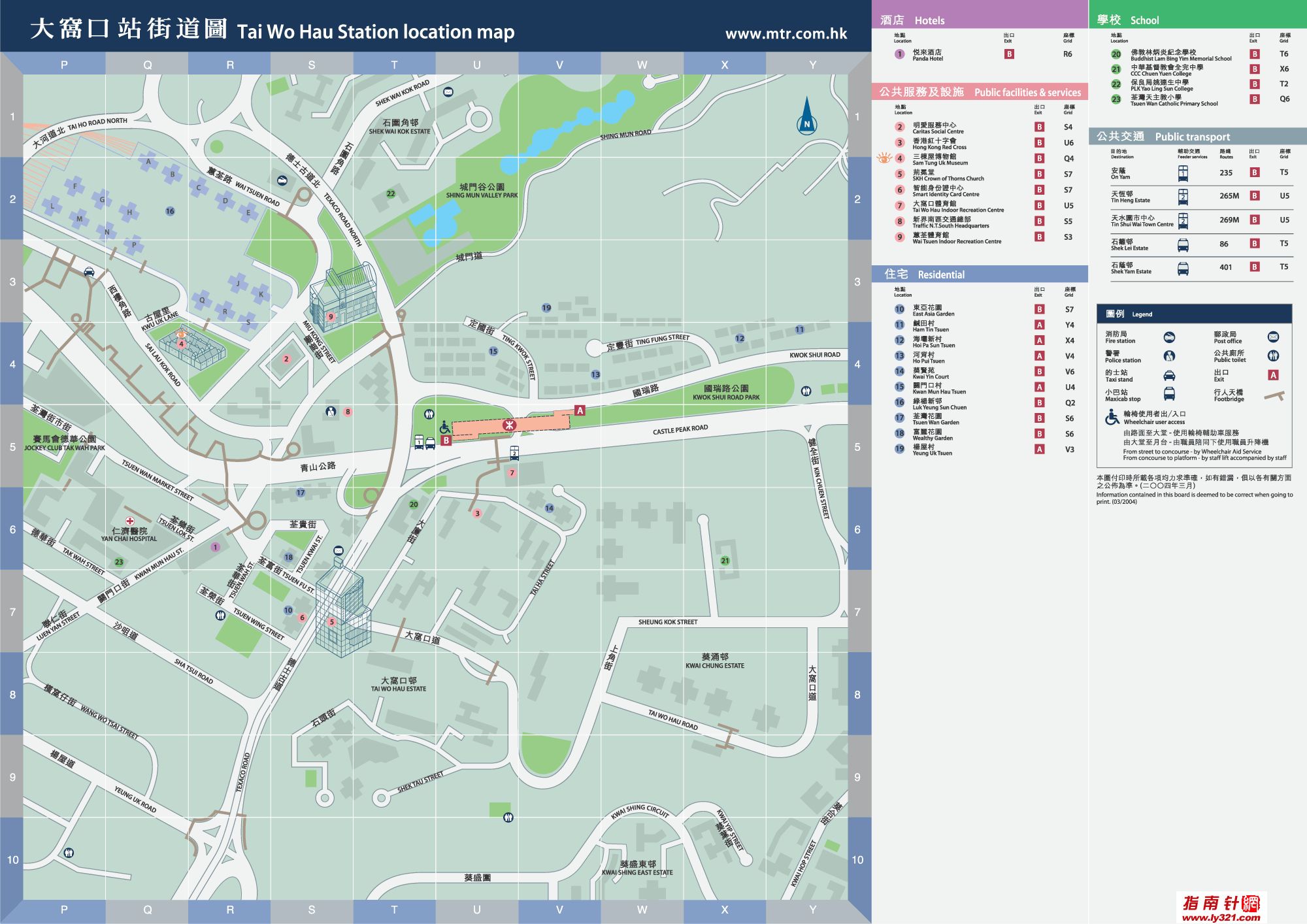The height and width of the screenshot is (924, 1307).
Task: Click the Yan Chai Hospital red cross symbol
Action: click(x=130, y=521)
